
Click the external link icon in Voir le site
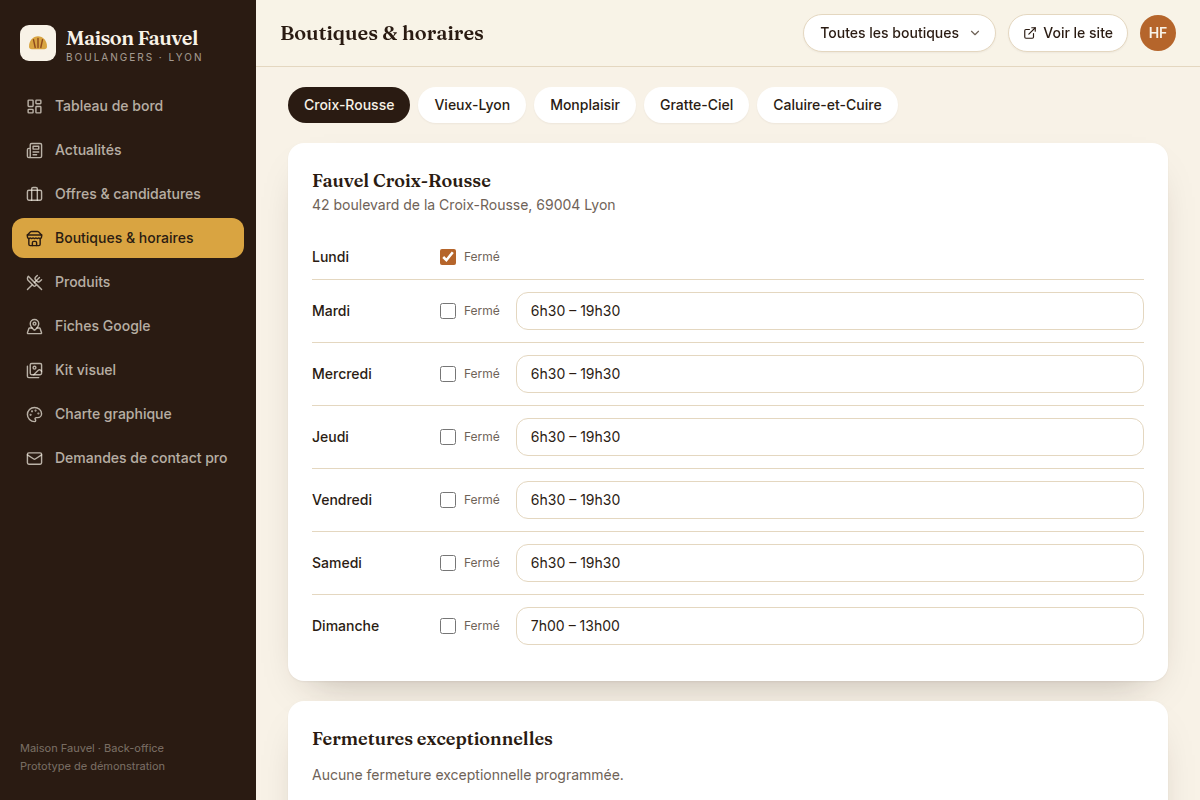coord(1030,33)
